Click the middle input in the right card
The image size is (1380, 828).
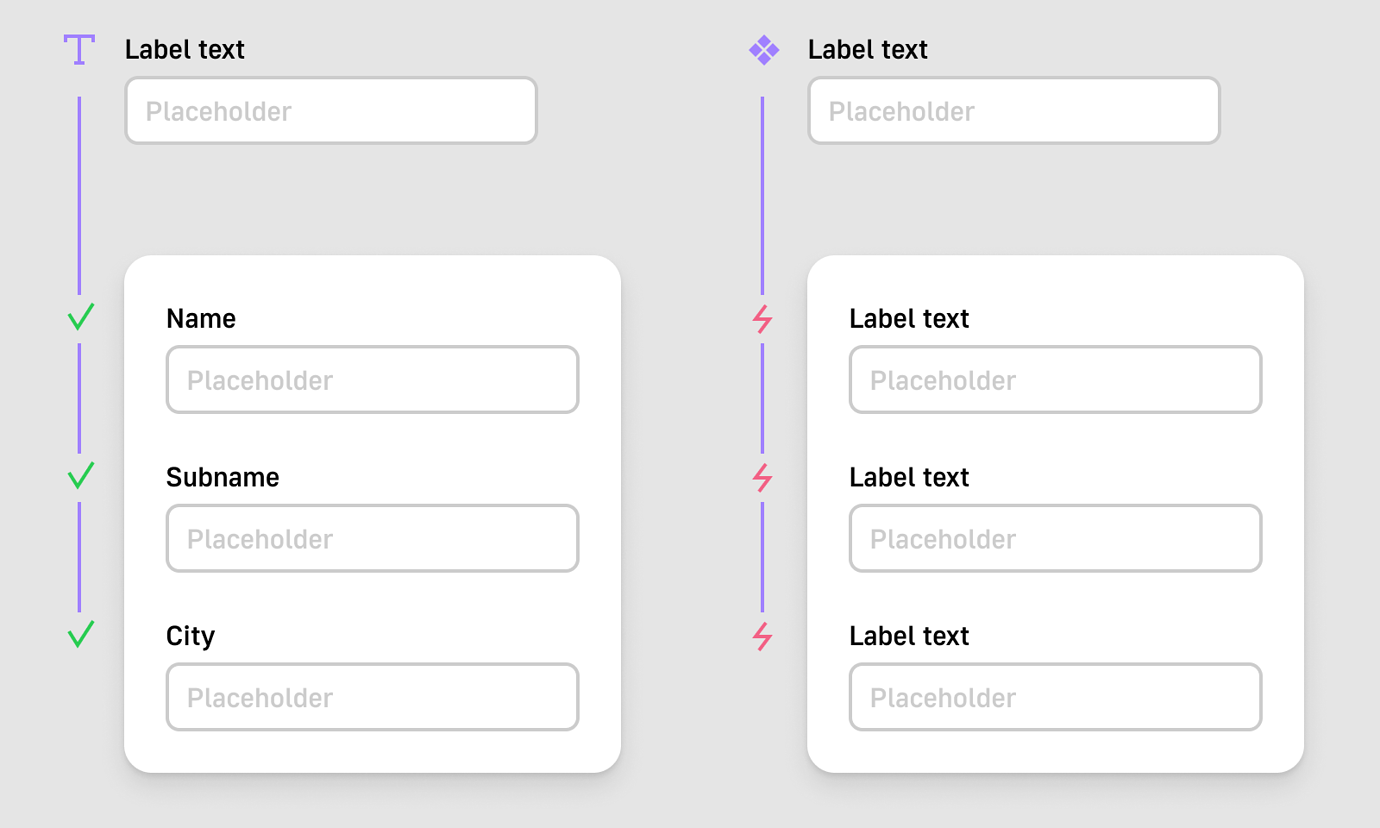[x=1055, y=539]
